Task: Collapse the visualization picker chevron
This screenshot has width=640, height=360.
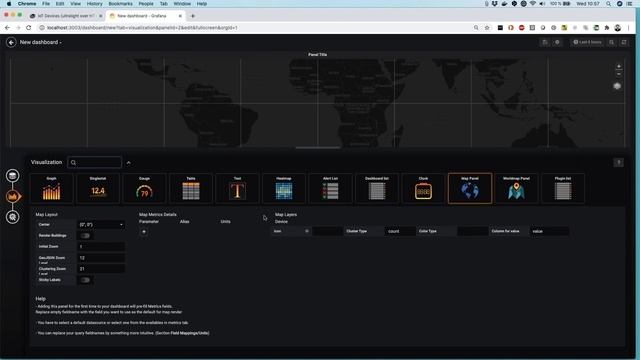Action: click(x=129, y=163)
